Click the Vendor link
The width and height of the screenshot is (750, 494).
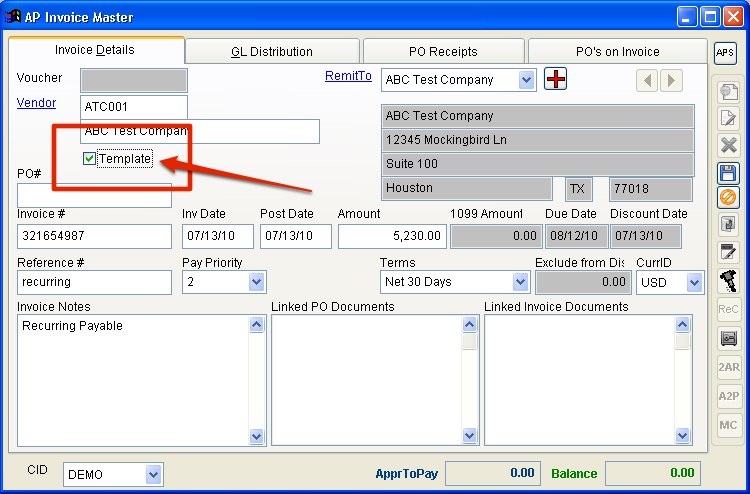point(36,103)
